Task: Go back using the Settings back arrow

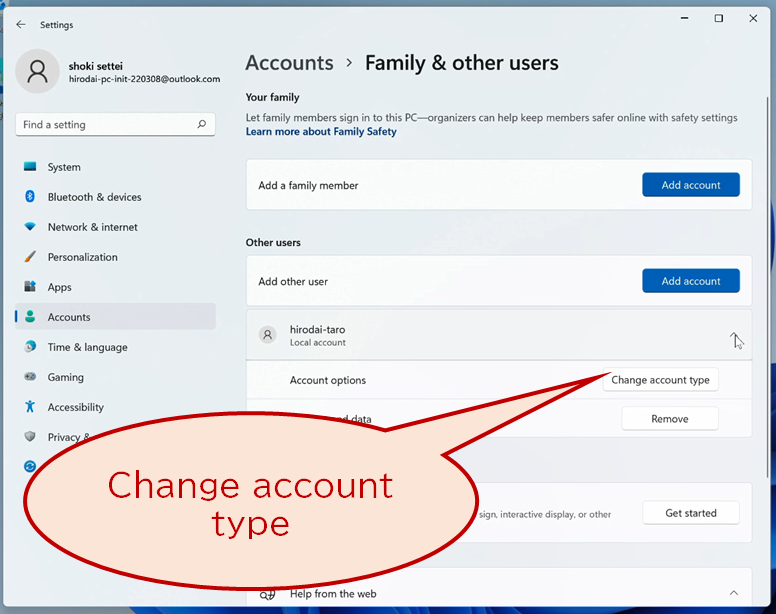Action: (x=21, y=24)
